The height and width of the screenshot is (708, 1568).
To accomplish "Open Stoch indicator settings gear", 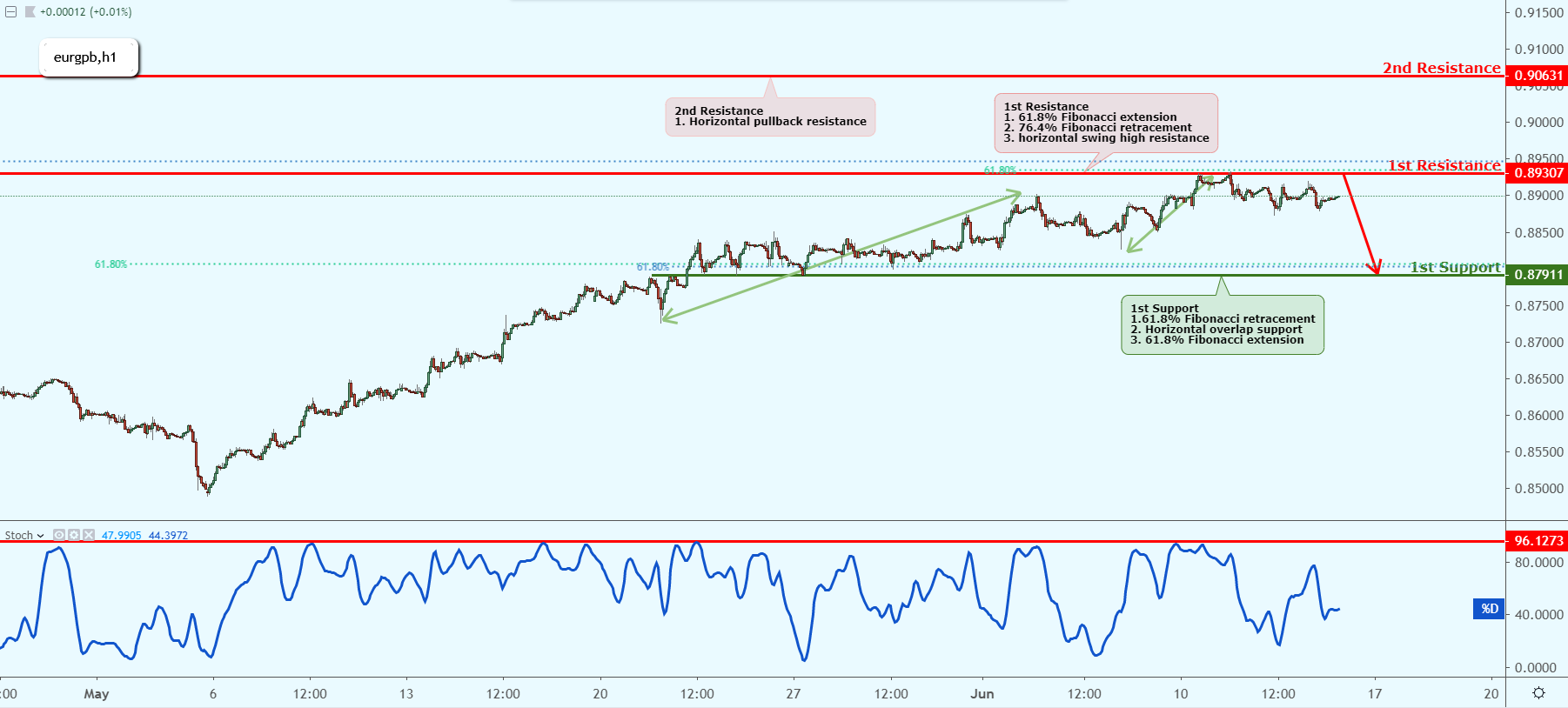I will (x=74, y=535).
